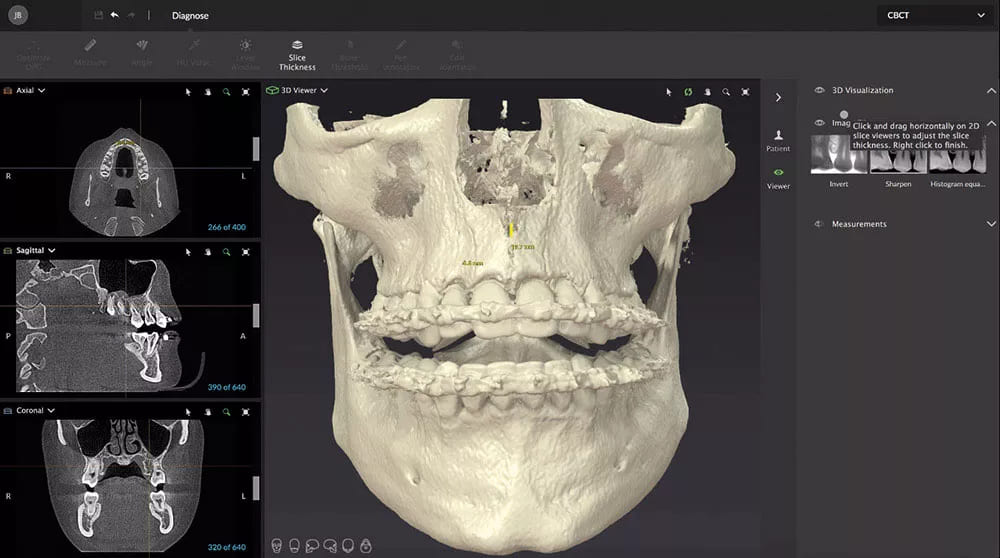Viewport: 1000px width, 558px height.
Task: Set 3D view to front-facing skull orientation
Action: 275,546
